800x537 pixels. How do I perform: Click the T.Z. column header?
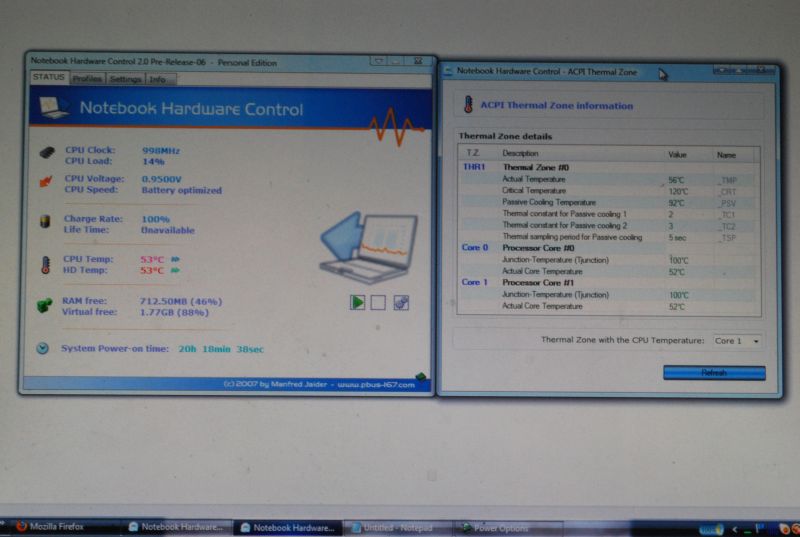[x=478, y=153]
